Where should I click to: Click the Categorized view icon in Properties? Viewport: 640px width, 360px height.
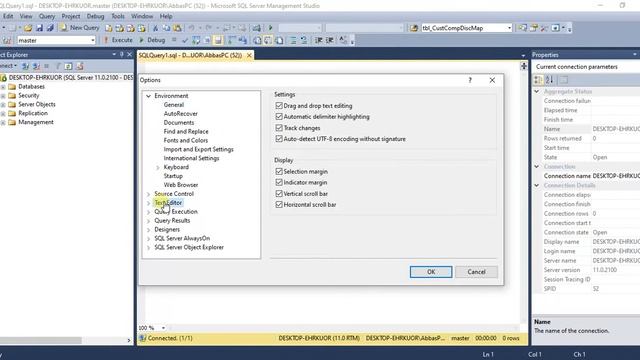pyautogui.click(x=538, y=80)
